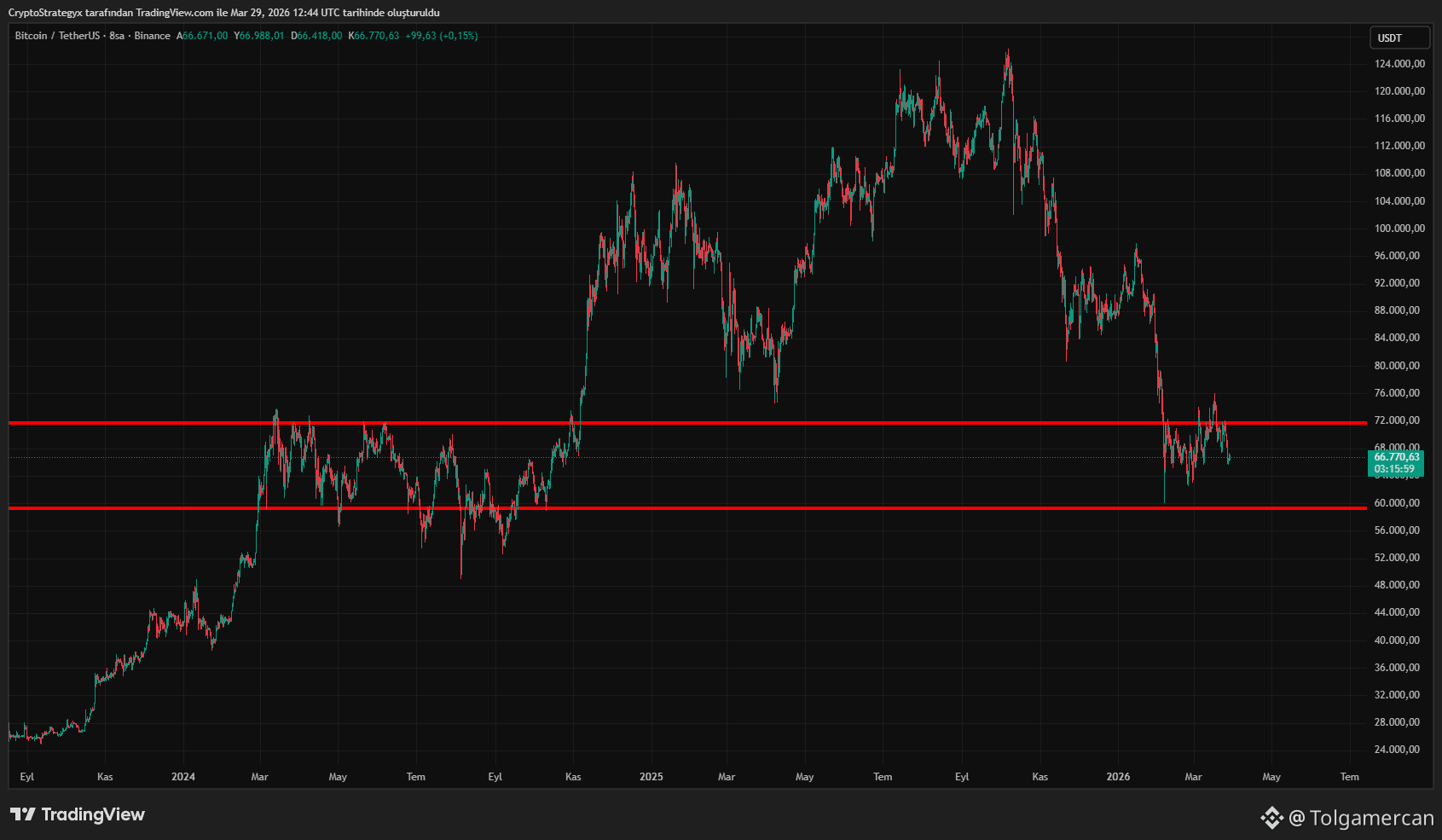Click the 112.000,00 price axis label

(1399, 146)
